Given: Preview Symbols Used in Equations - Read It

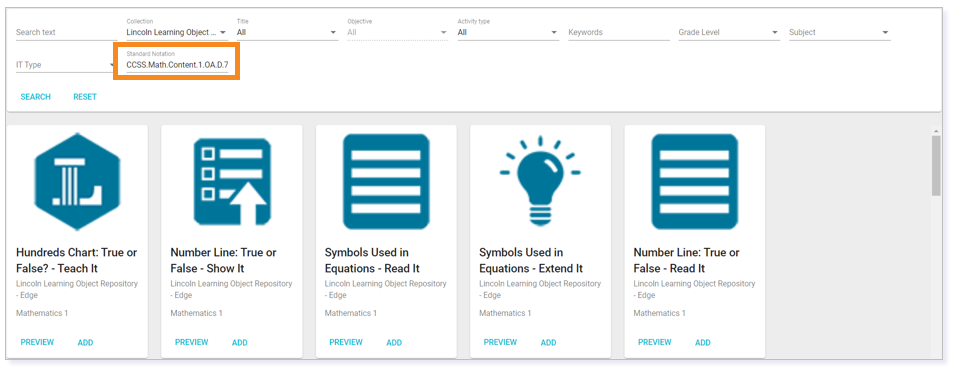Looking at the screenshot, I should [x=346, y=342].
